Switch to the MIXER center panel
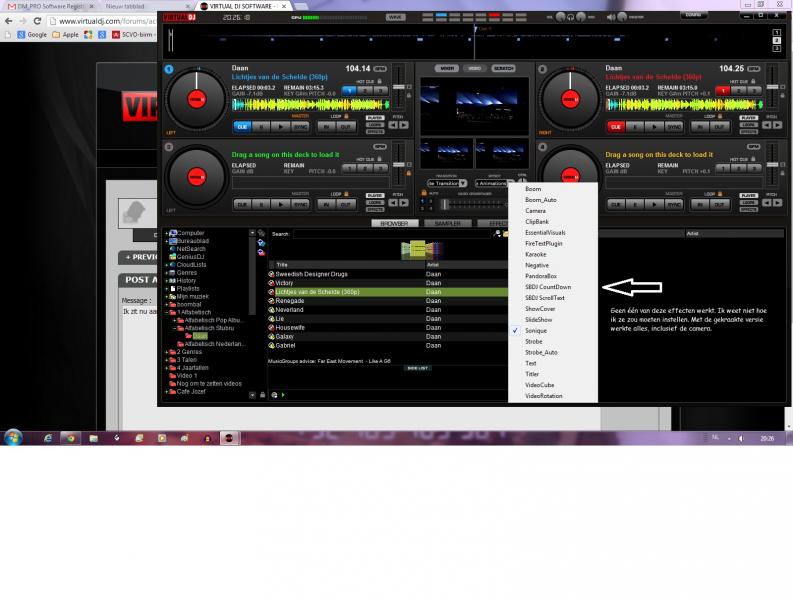 (447, 68)
